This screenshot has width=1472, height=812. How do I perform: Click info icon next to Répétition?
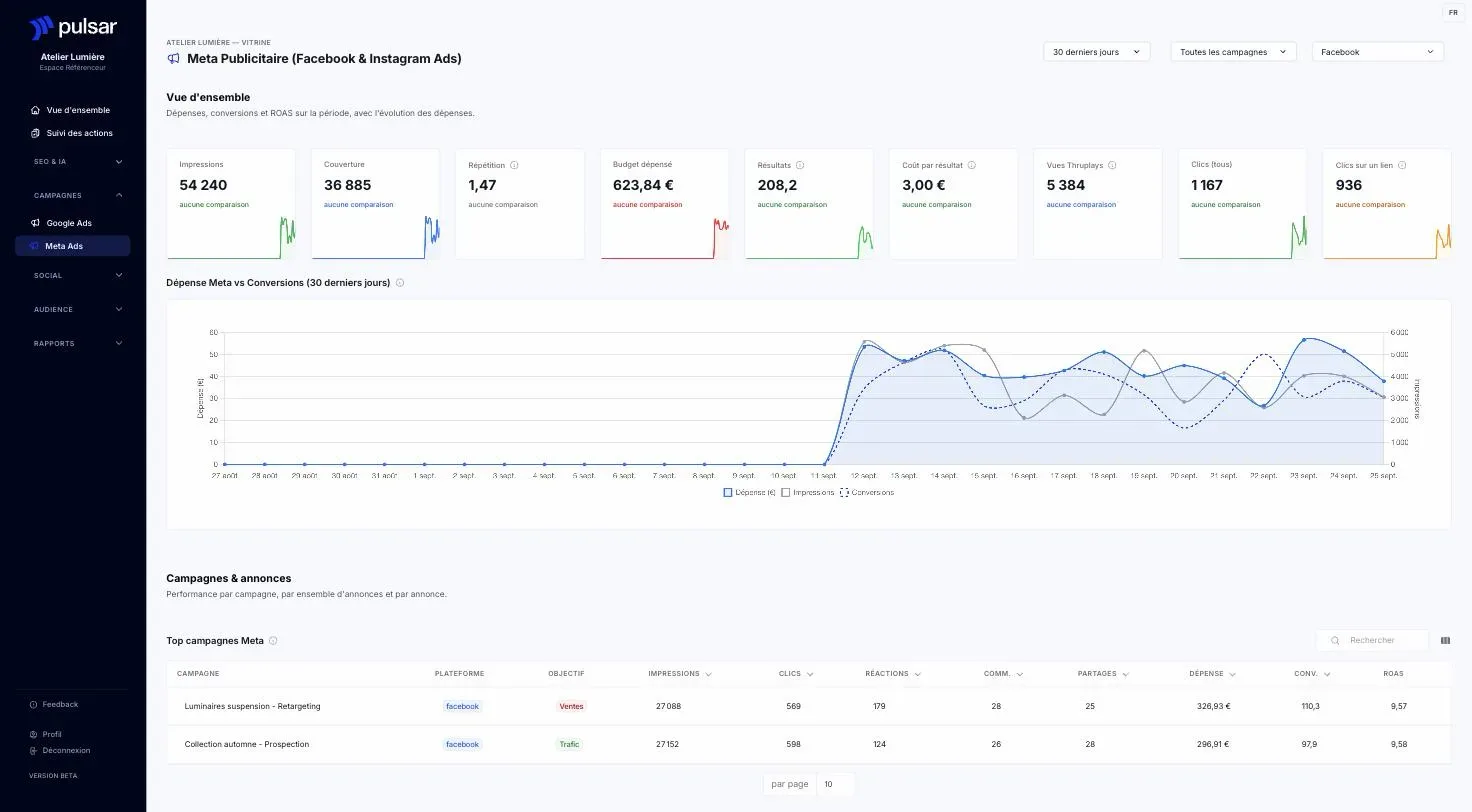(514, 165)
